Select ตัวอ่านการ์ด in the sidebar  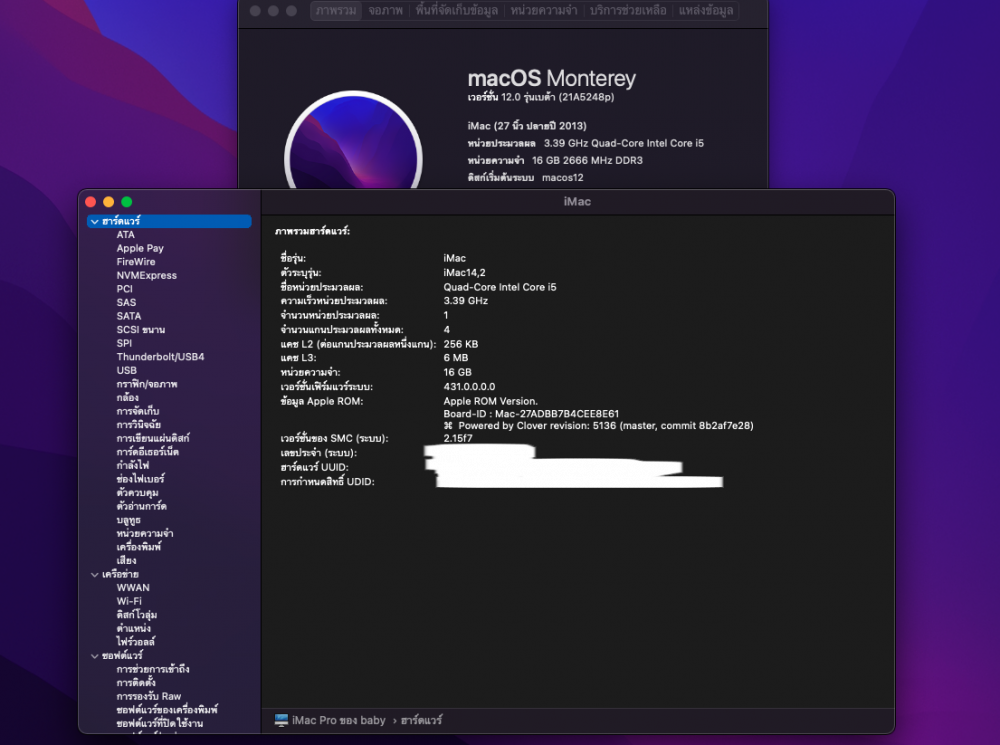coord(142,506)
